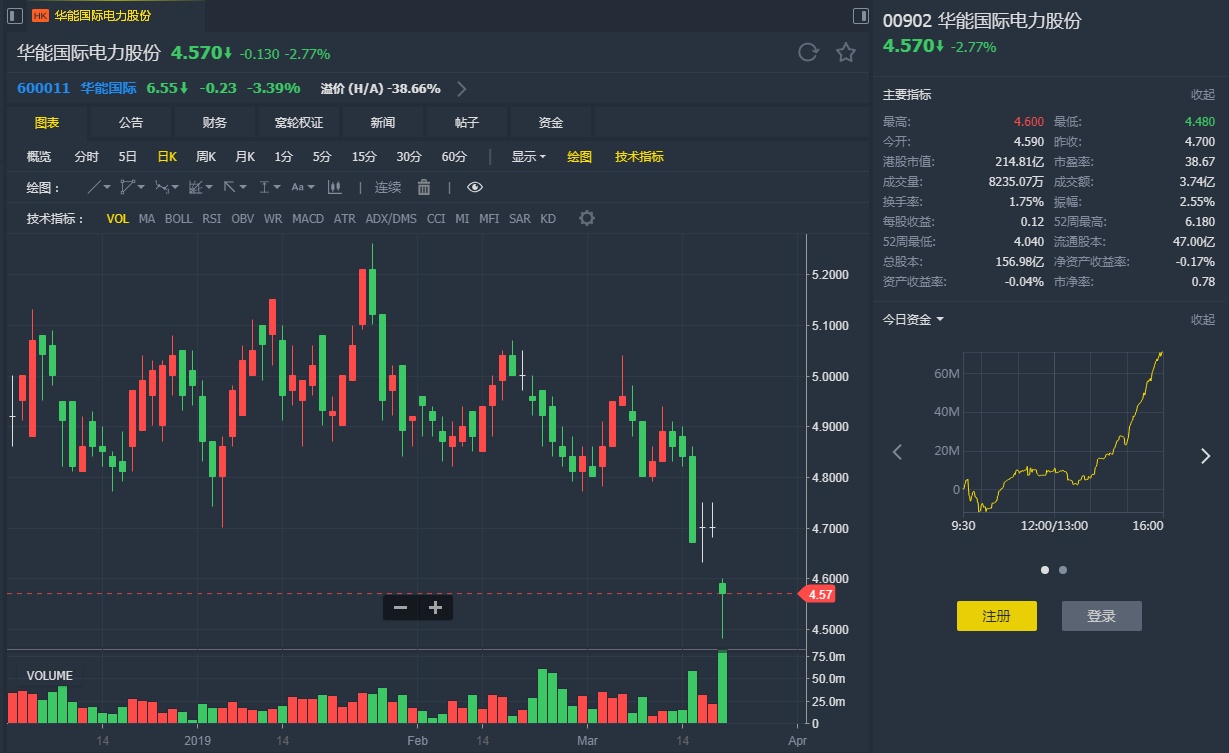
Task: Switch to 新闻 news tab
Action: coord(383,122)
